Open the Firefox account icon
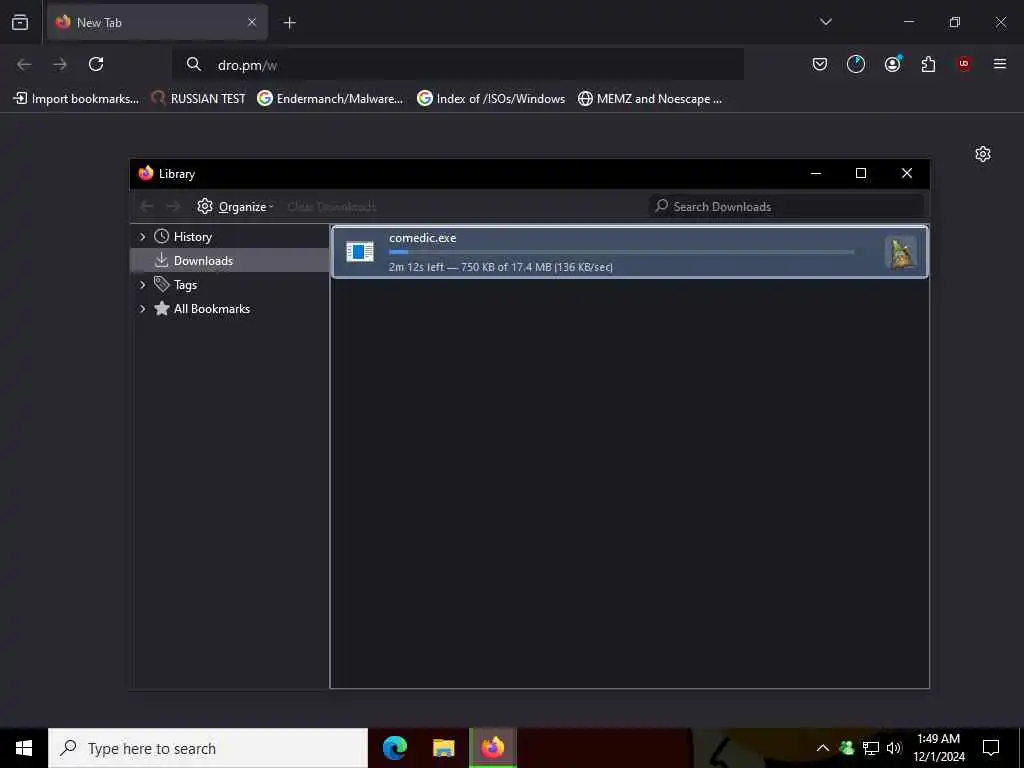This screenshot has height=768, width=1024. pos(892,64)
